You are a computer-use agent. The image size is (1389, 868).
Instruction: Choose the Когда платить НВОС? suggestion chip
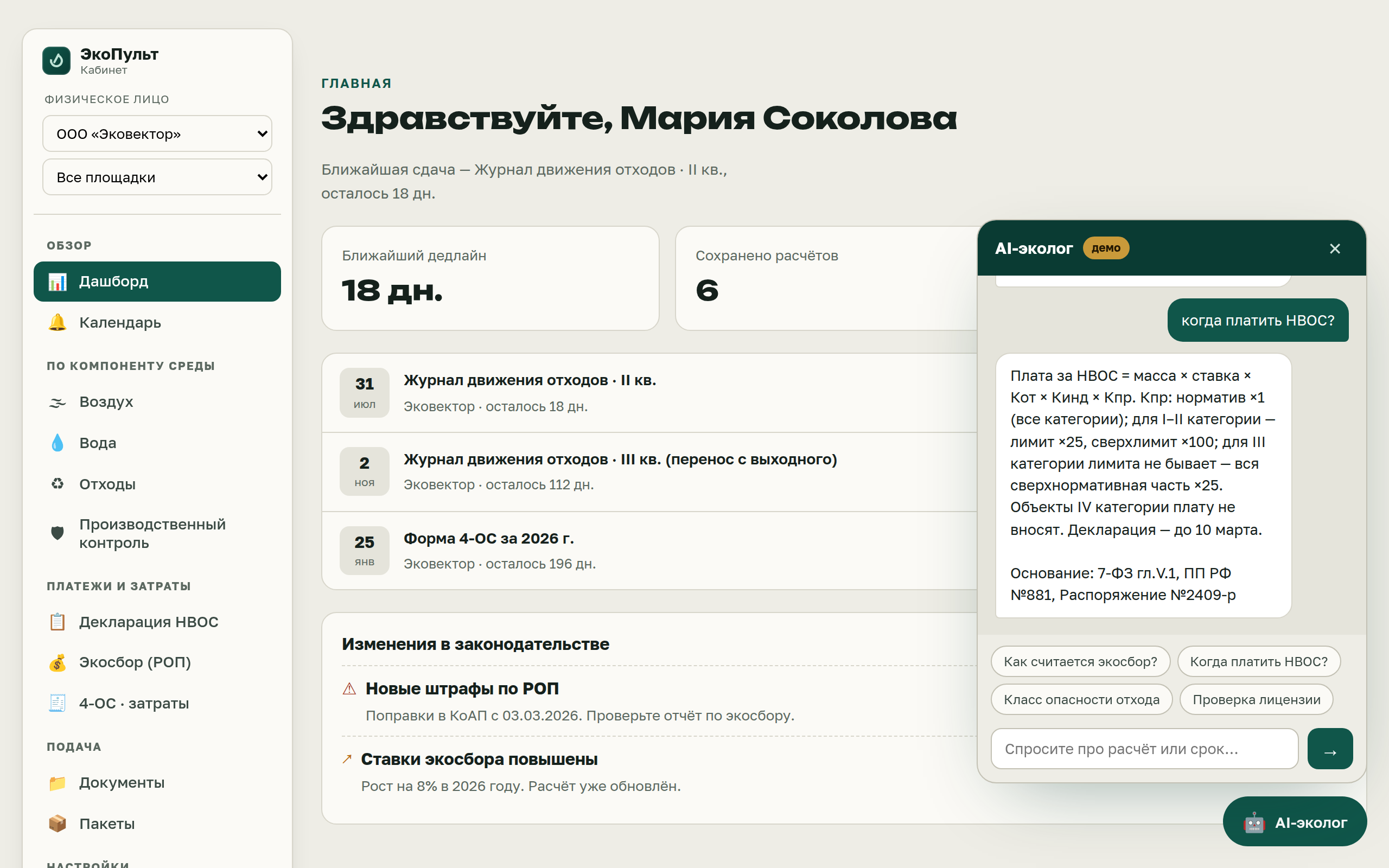[1259, 662]
